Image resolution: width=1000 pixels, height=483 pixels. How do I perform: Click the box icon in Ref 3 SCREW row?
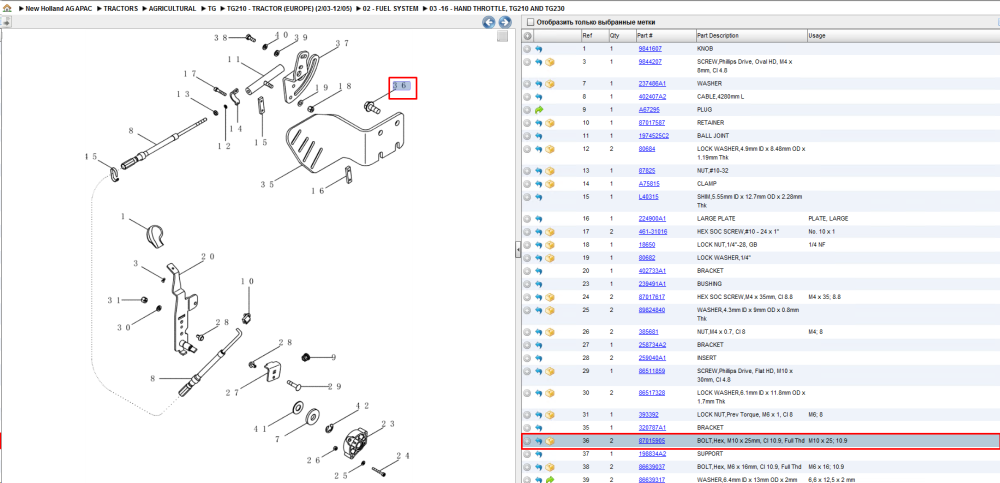(x=549, y=62)
